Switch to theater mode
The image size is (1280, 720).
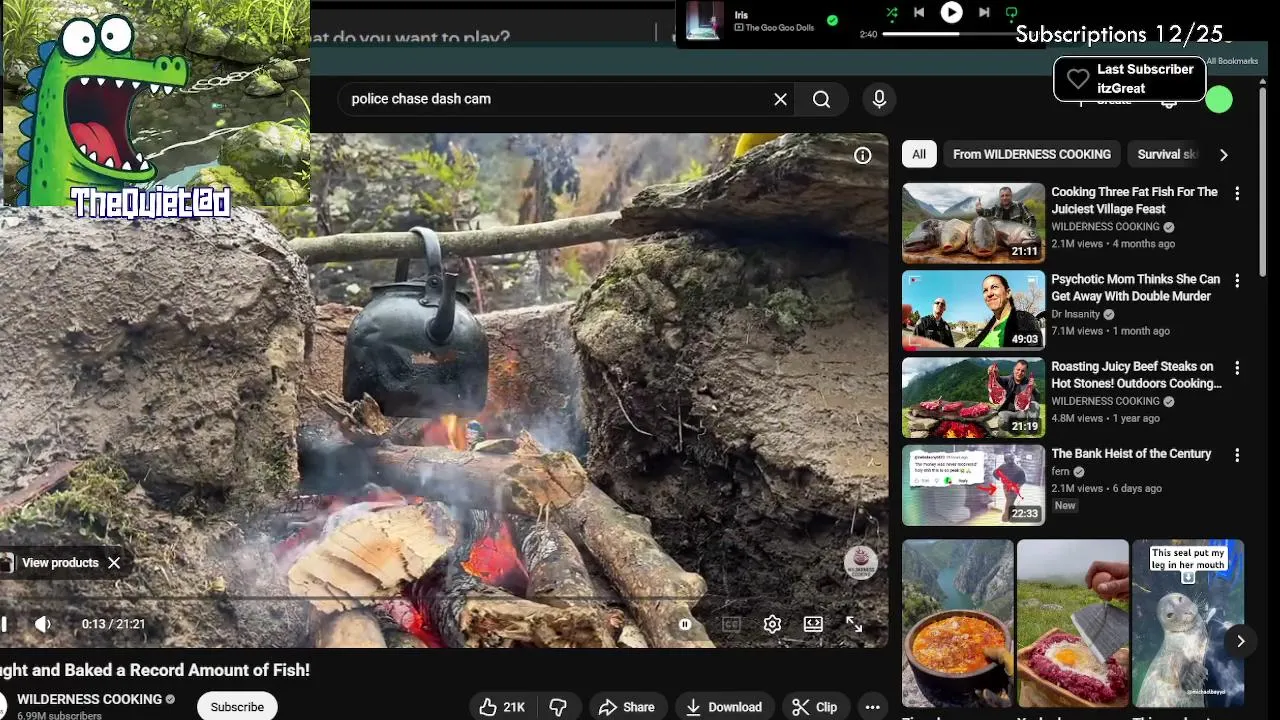pyautogui.click(x=813, y=624)
